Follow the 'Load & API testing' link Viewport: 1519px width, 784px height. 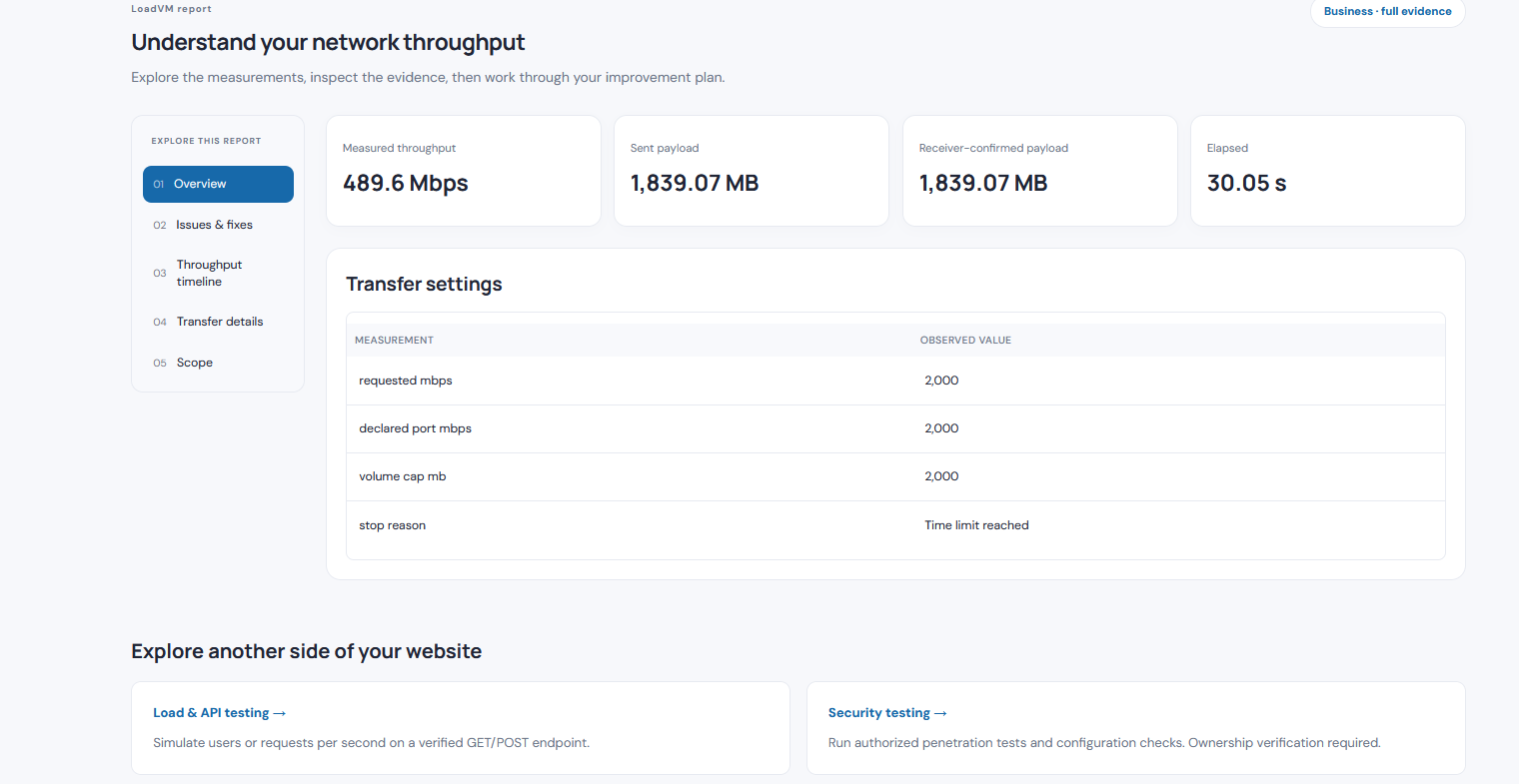pyautogui.click(x=219, y=713)
